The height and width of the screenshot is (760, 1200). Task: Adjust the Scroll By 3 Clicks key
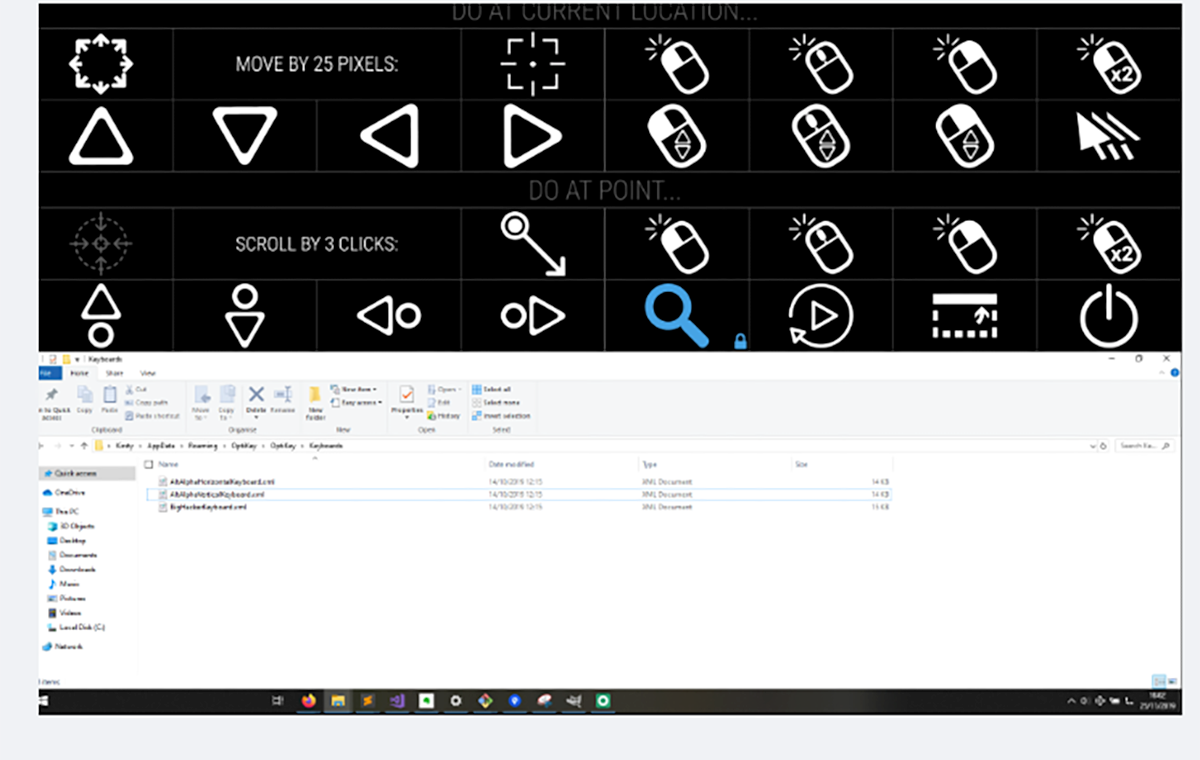point(317,244)
